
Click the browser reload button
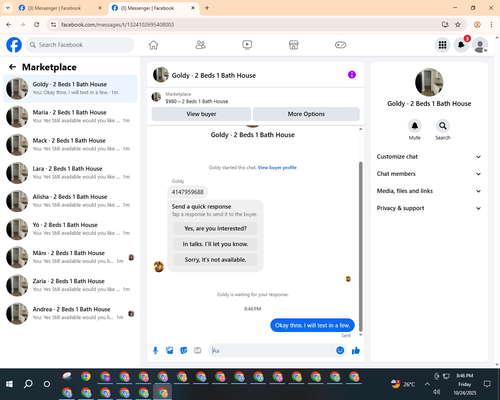pyautogui.click(x=37, y=25)
